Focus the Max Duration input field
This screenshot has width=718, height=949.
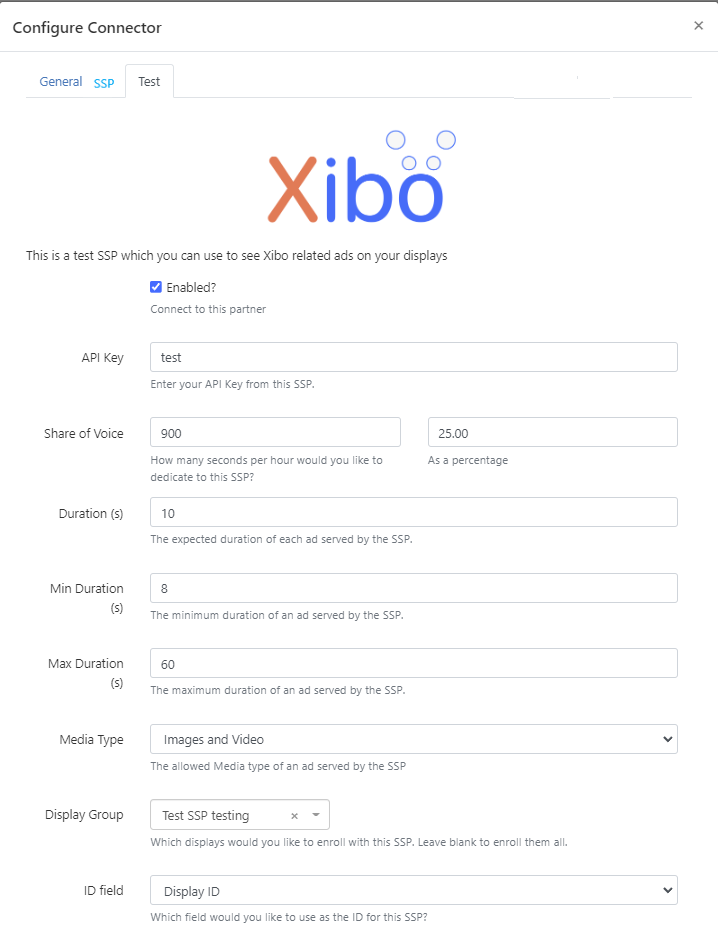[x=413, y=663]
